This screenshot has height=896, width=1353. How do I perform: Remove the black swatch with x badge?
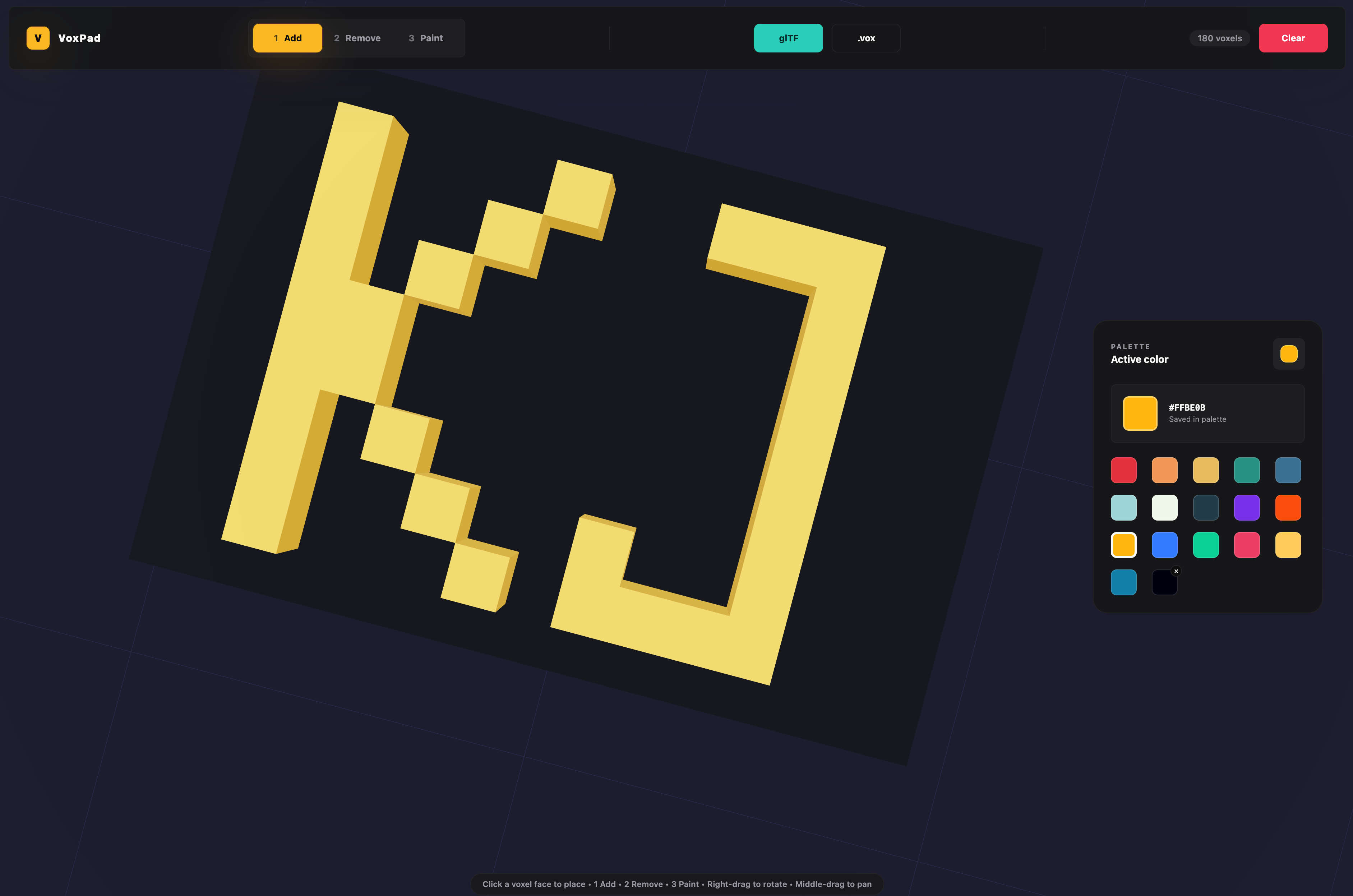pyautogui.click(x=1176, y=571)
